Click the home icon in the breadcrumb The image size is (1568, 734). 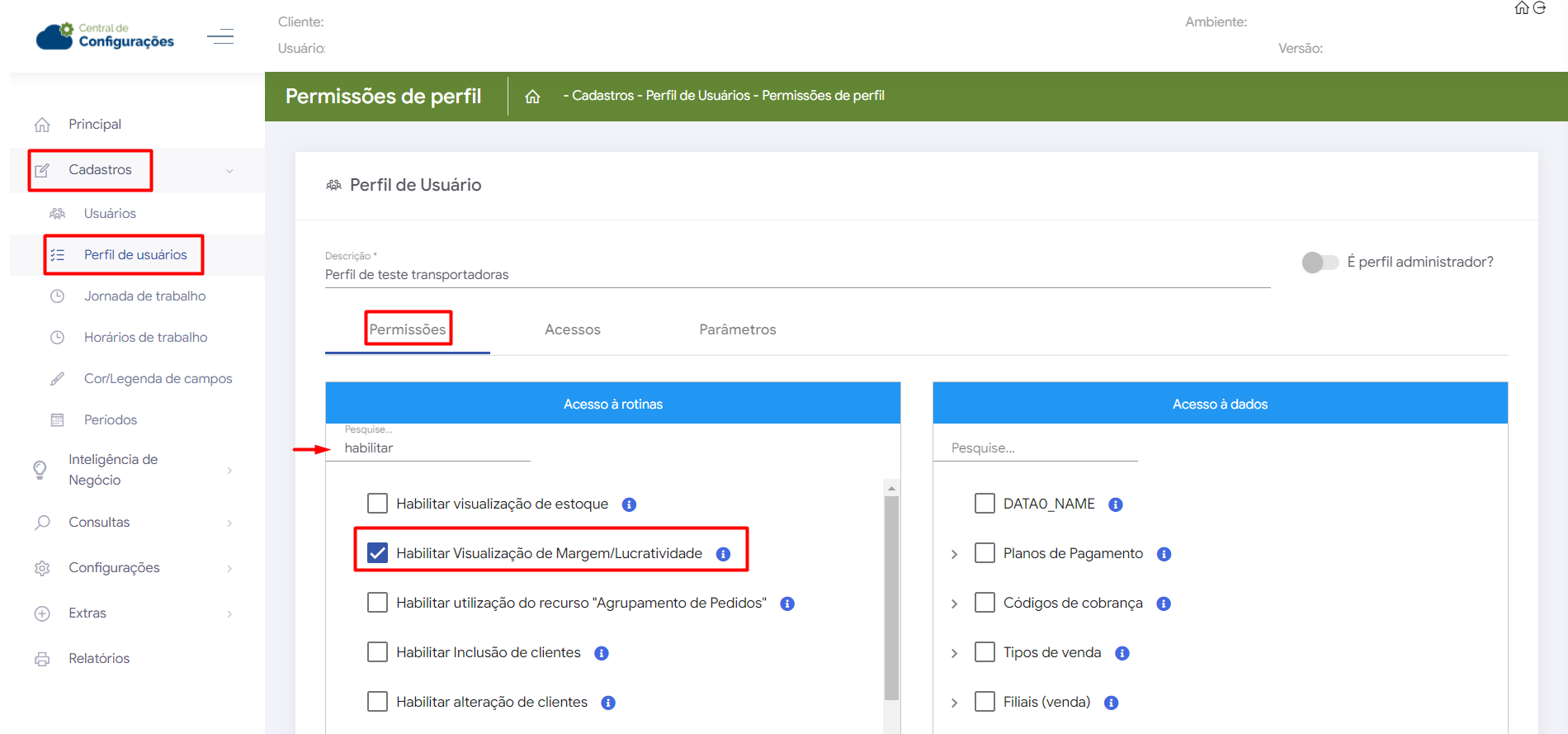pyautogui.click(x=532, y=97)
